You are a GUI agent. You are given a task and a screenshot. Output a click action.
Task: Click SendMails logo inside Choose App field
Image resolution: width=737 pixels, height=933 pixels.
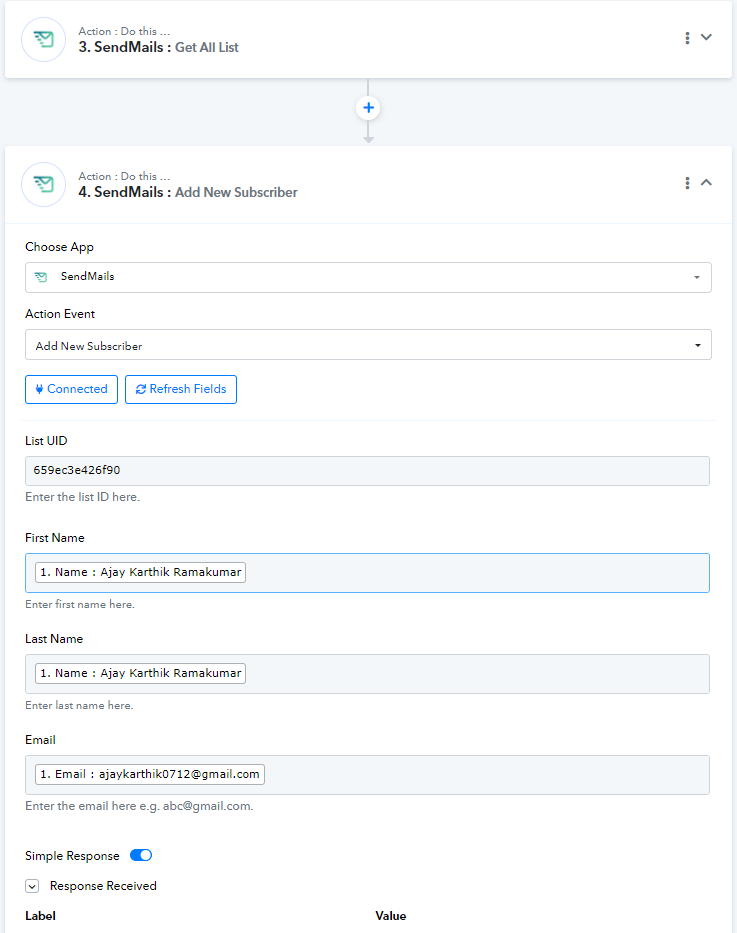pos(41,277)
